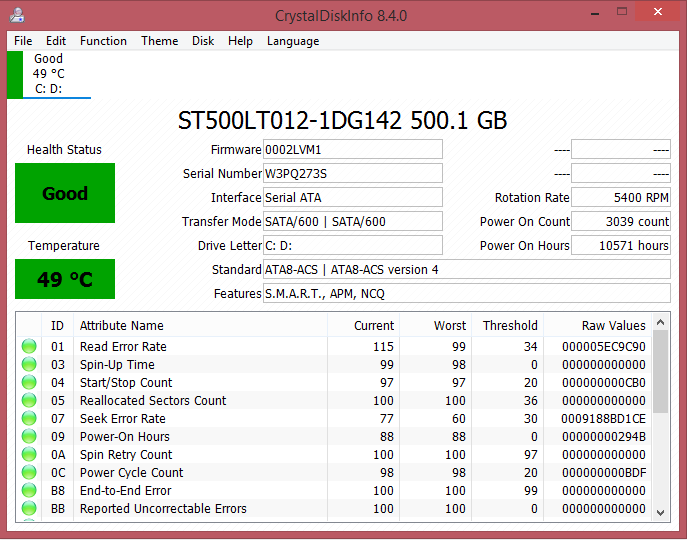
Task: Click the Worst column header
Action: point(436,325)
